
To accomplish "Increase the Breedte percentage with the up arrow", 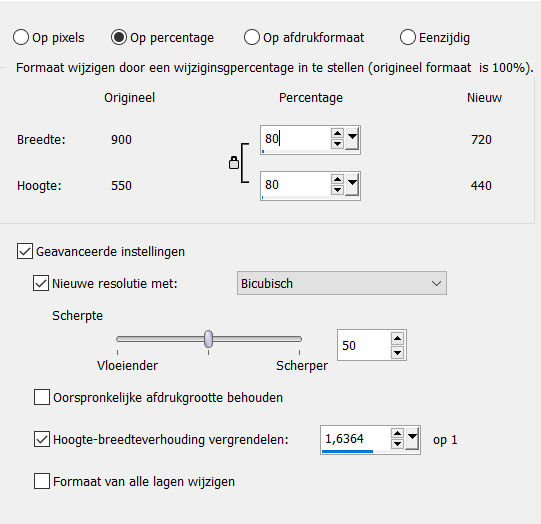I will click(x=337, y=133).
